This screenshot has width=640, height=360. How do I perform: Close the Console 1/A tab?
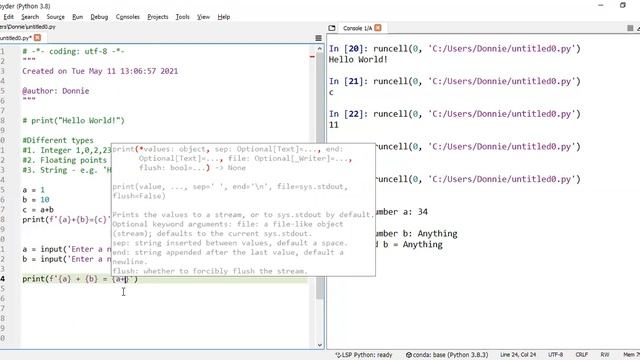coord(378,28)
